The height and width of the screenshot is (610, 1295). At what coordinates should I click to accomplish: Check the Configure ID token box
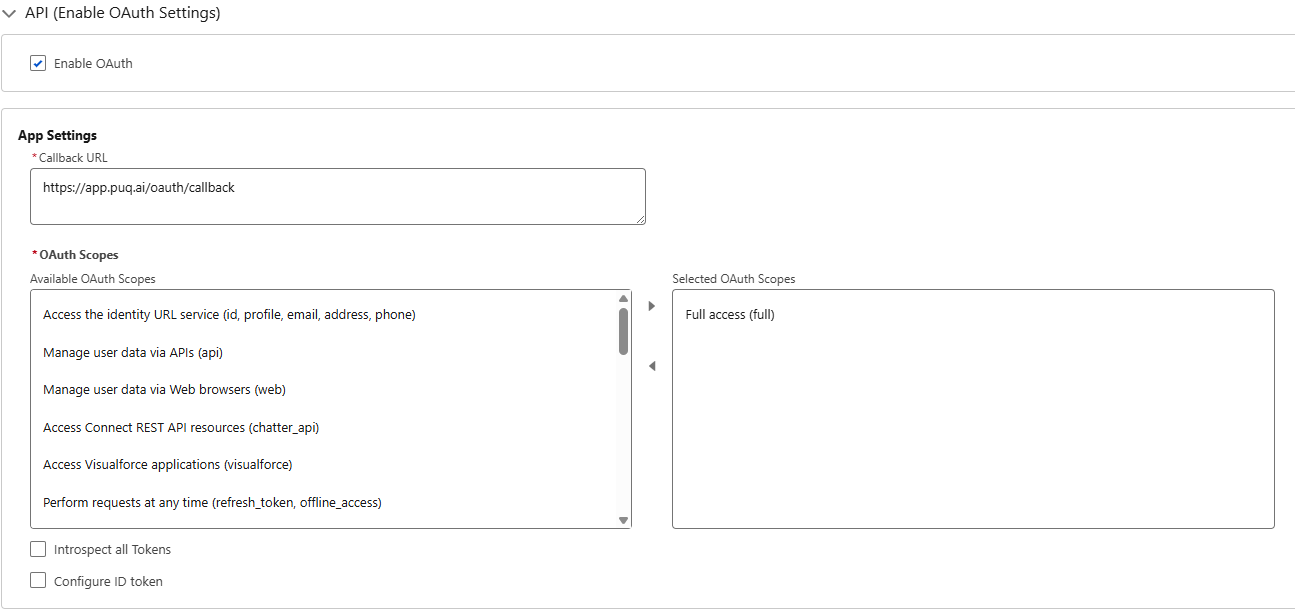(39, 581)
